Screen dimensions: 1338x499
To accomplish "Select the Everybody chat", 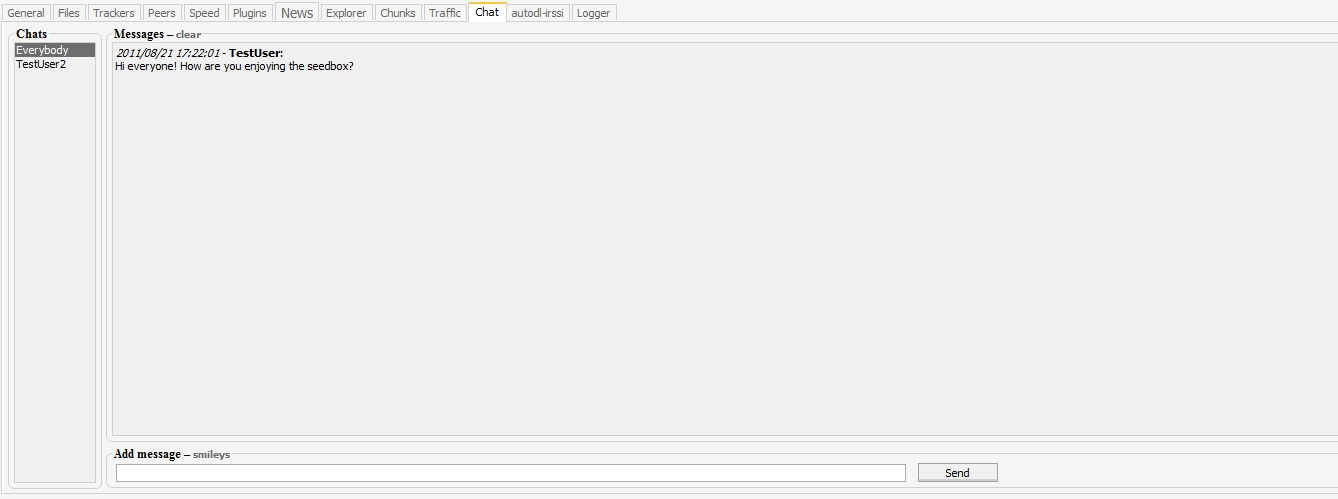I will coord(55,50).
